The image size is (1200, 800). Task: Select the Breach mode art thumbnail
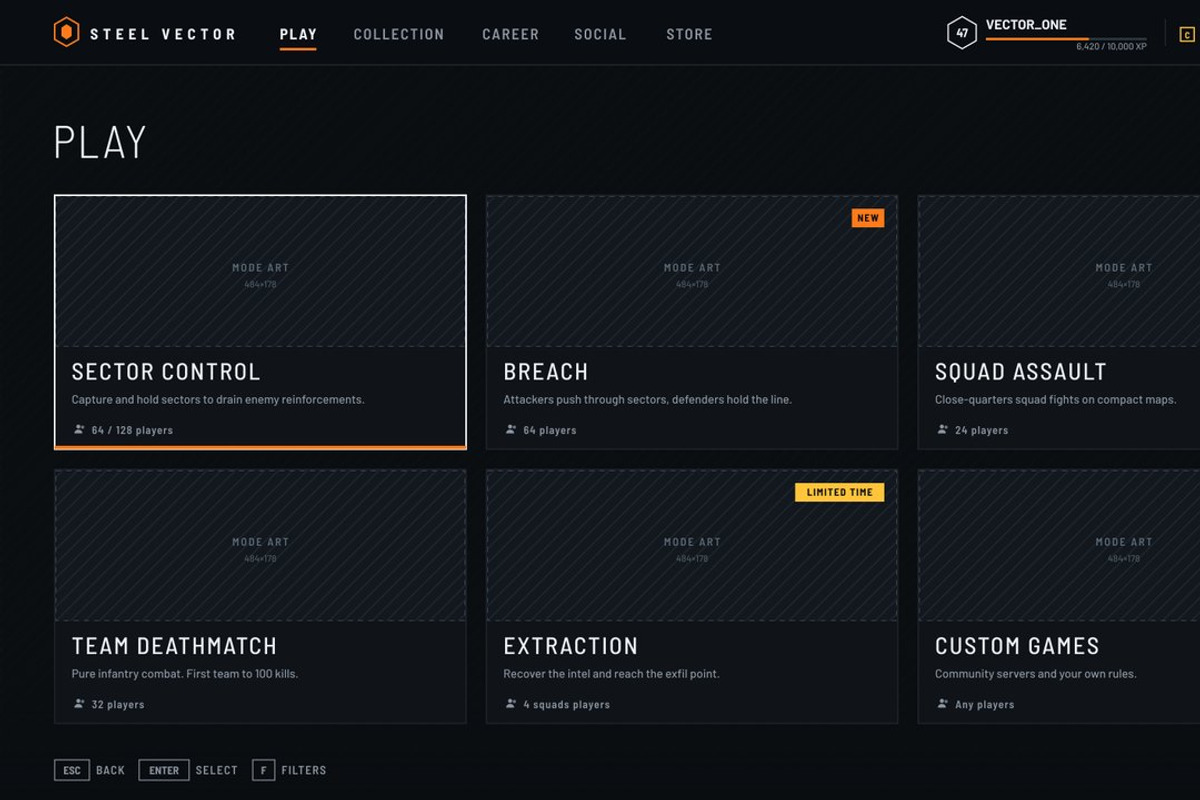(692, 271)
